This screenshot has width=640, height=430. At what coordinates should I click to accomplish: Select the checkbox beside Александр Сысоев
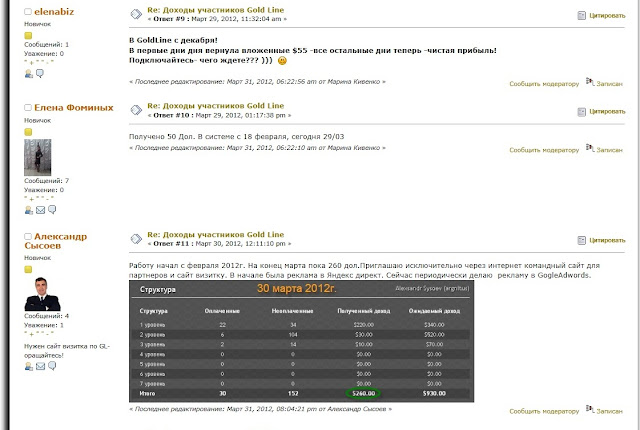tap(28, 237)
